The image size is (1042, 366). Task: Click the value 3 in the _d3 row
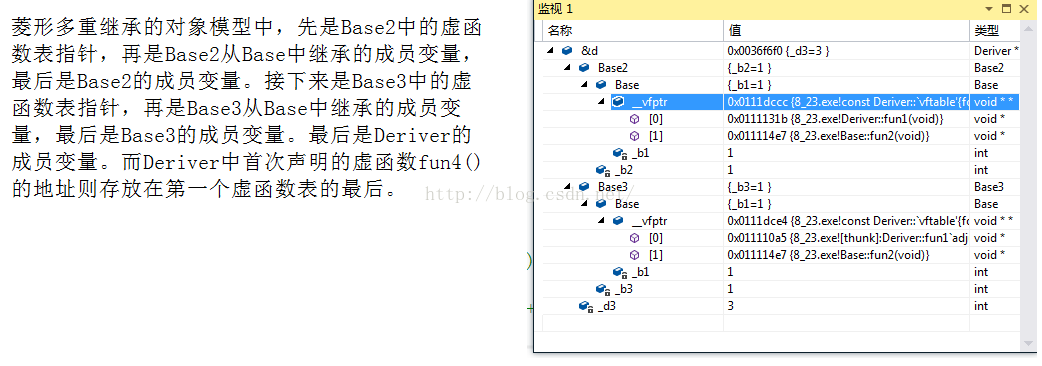coord(730,306)
